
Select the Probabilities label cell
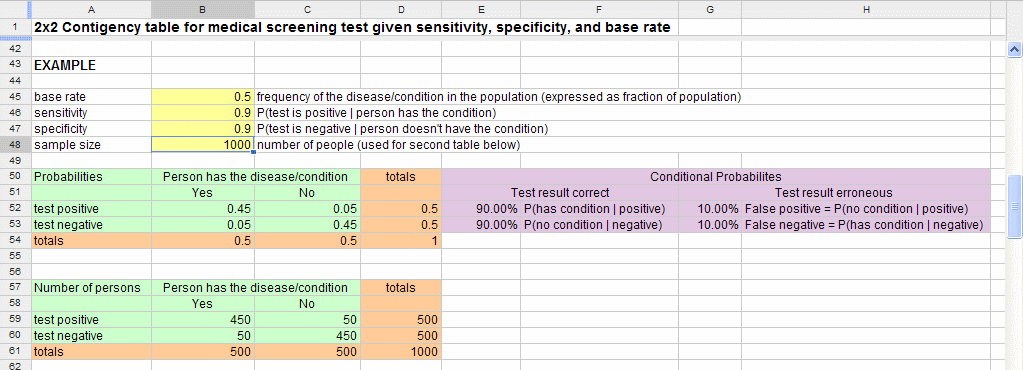tap(91, 177)
